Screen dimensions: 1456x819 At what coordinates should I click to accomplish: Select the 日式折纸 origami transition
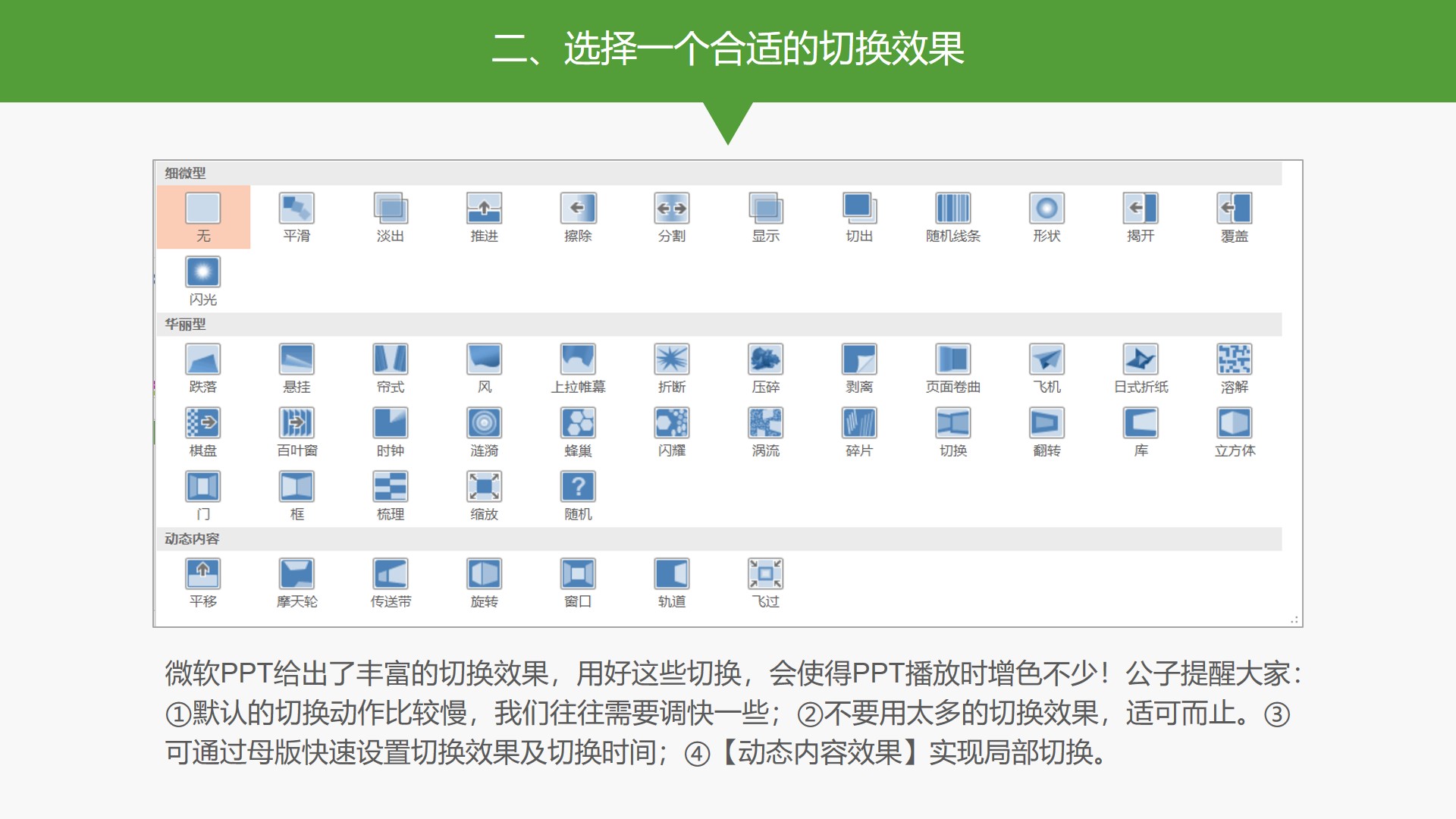coord(1141,368)
